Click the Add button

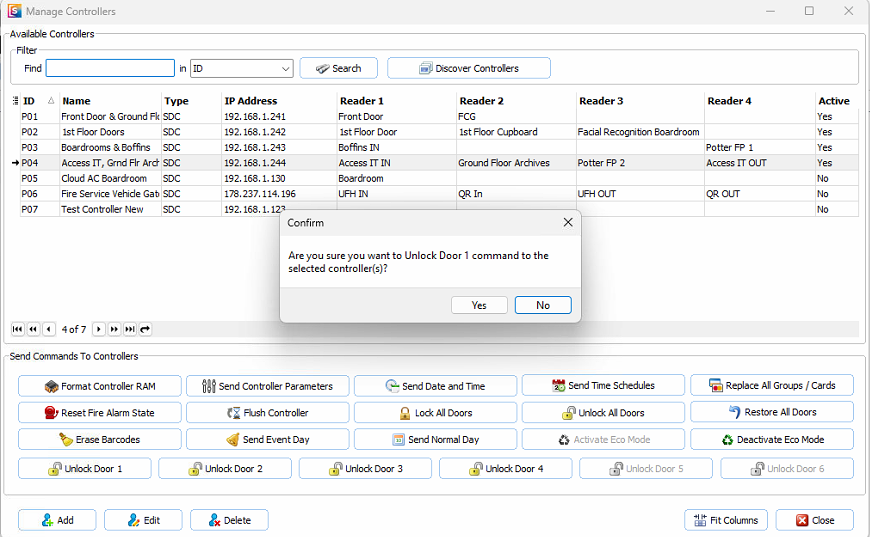(x=57, y=520)
